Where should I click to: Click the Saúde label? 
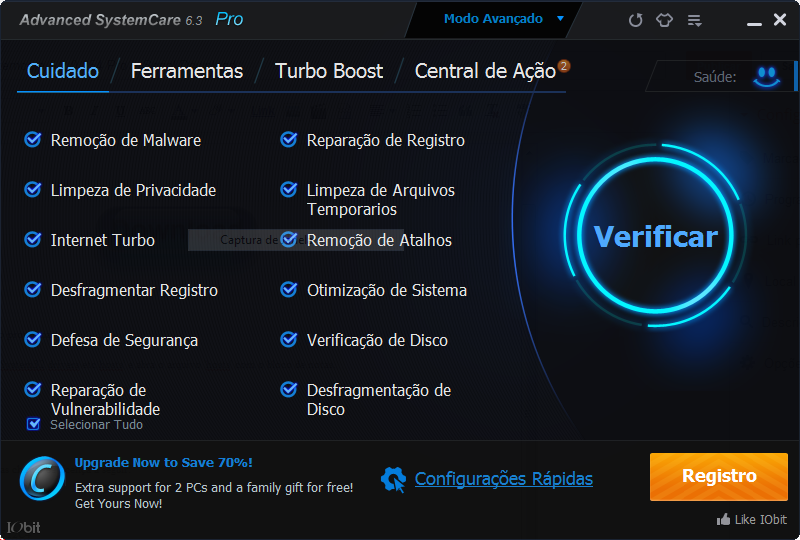pyautogui.click(x=715, y=77)
